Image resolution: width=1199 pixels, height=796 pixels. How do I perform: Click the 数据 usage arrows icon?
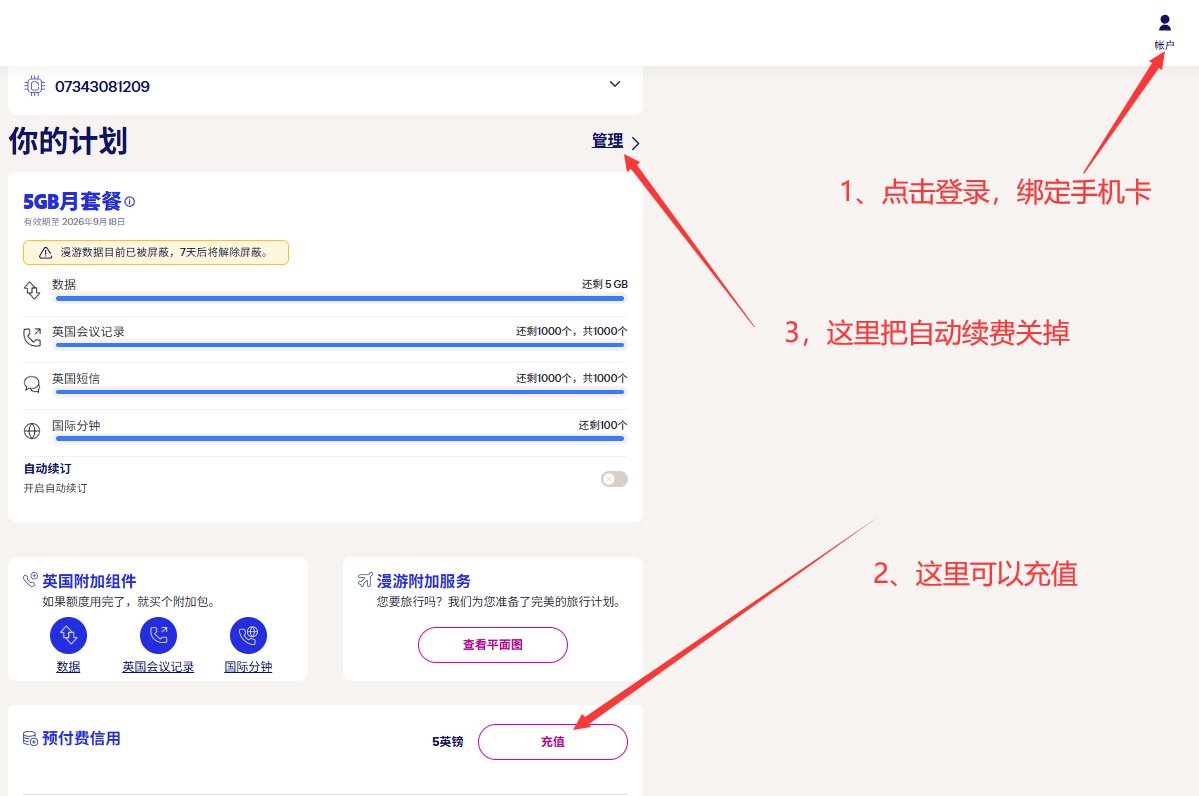tap(31, 291)
